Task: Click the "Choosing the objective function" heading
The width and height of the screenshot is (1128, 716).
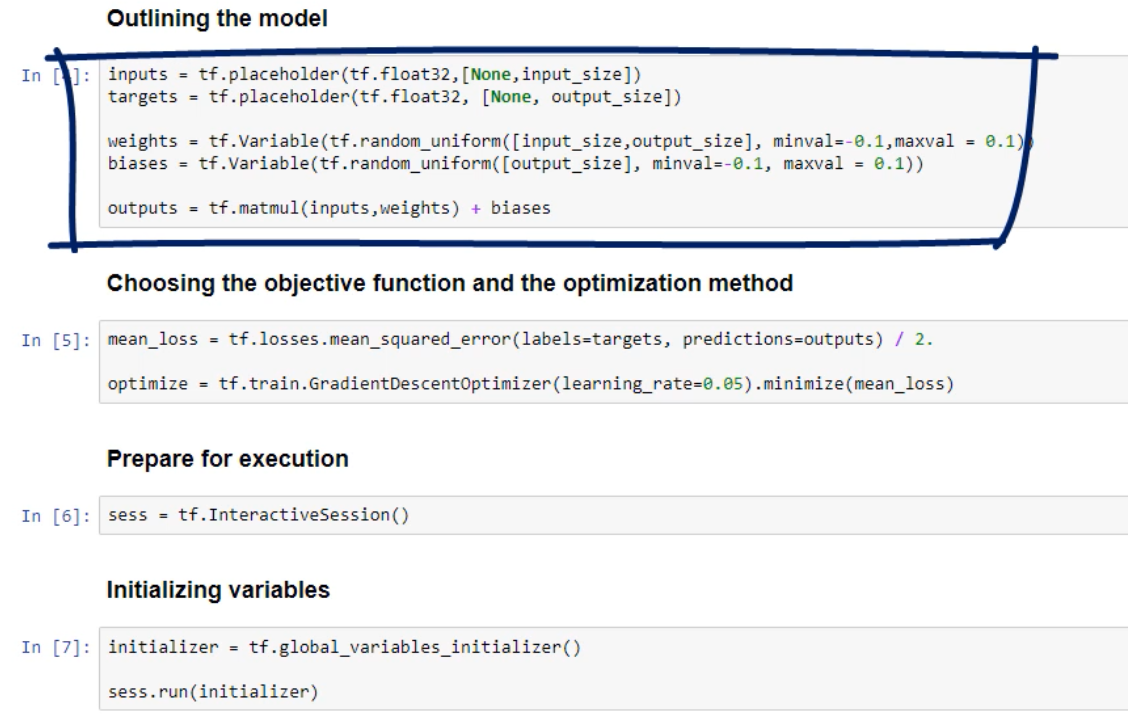Action: point(450,284)
